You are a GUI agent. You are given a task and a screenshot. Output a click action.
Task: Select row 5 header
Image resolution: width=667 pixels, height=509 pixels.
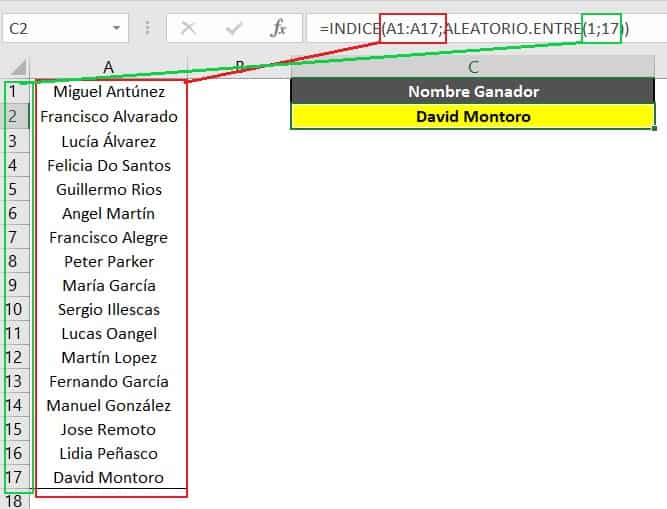pyautogui.click(x=15, y=189)
